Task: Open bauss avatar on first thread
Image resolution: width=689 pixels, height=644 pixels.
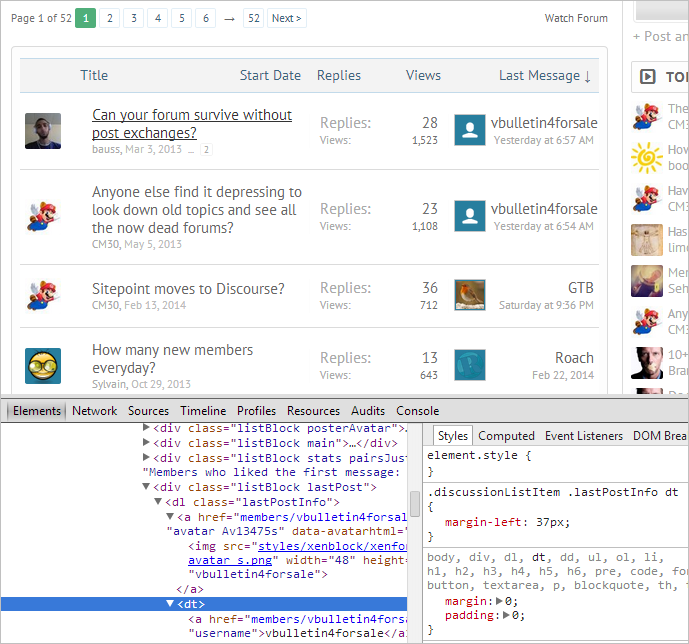Action: (43, 131)
